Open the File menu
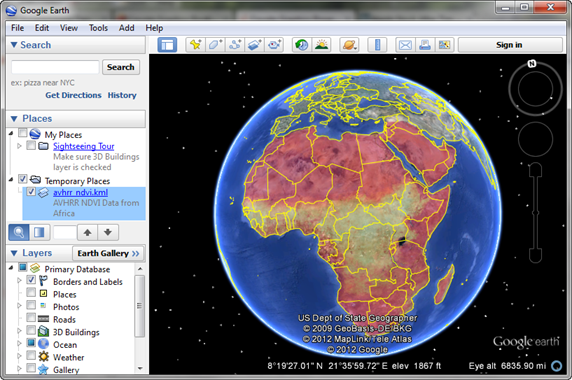Viewport: 572px width, 380px height. coord(17,28)
